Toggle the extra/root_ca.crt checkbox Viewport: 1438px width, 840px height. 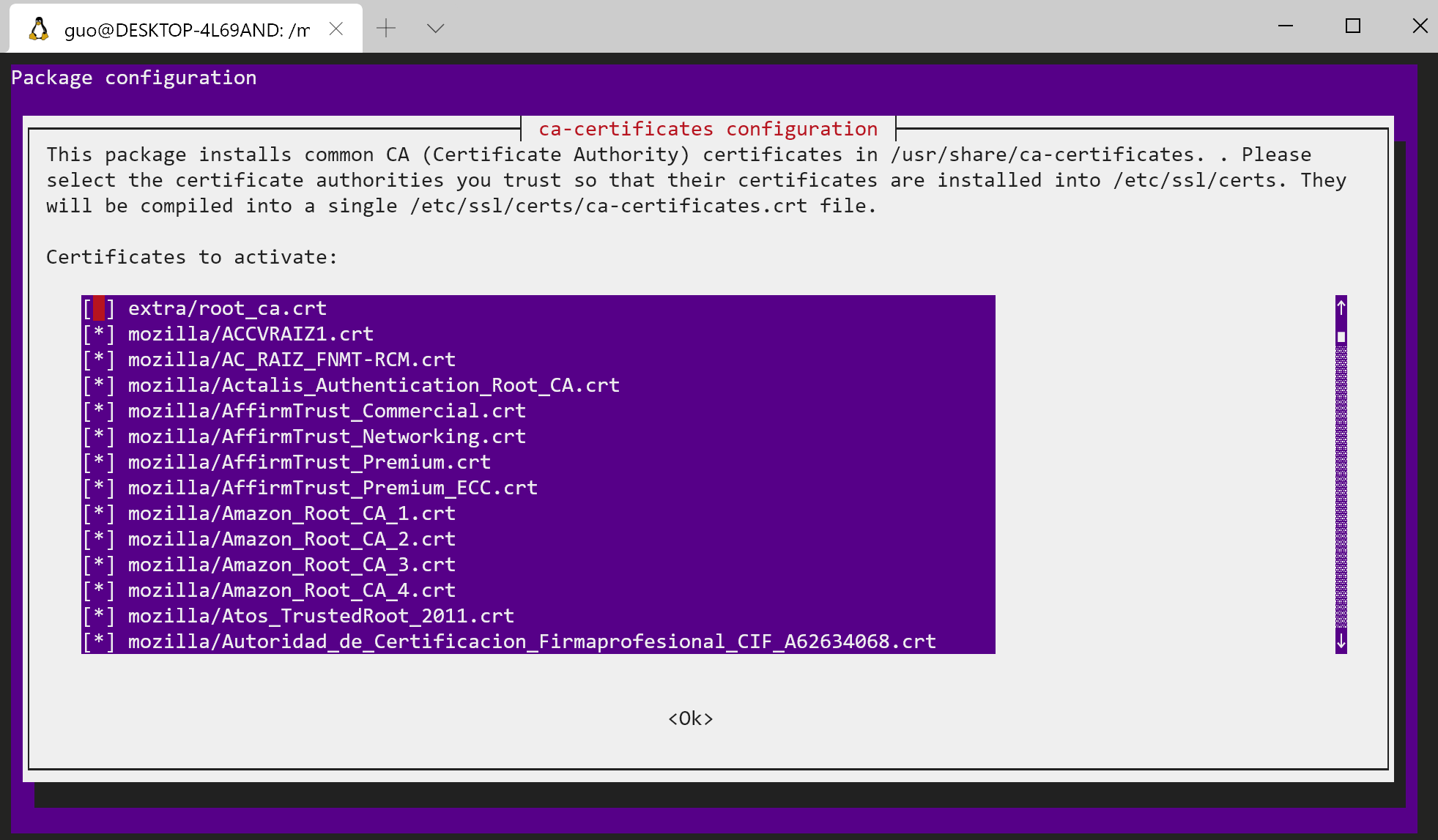[x=99, y=308]
